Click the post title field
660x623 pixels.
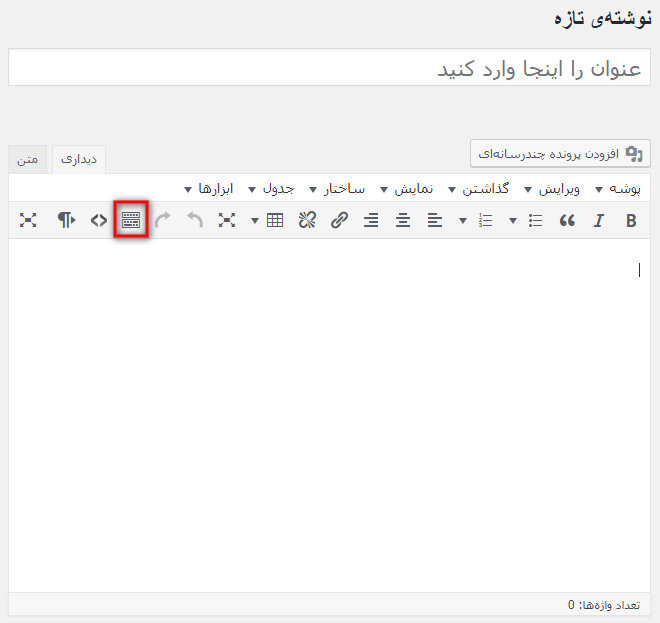pyautogui.click(x=329, y=68)
